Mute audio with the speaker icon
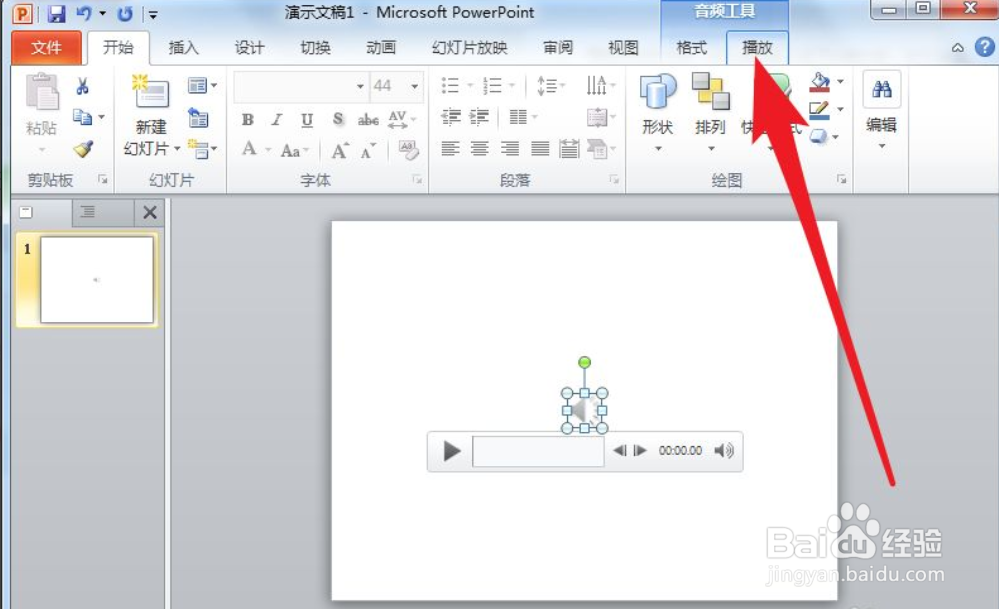Viewport: 999px width, 609px height. pos(724,450)
